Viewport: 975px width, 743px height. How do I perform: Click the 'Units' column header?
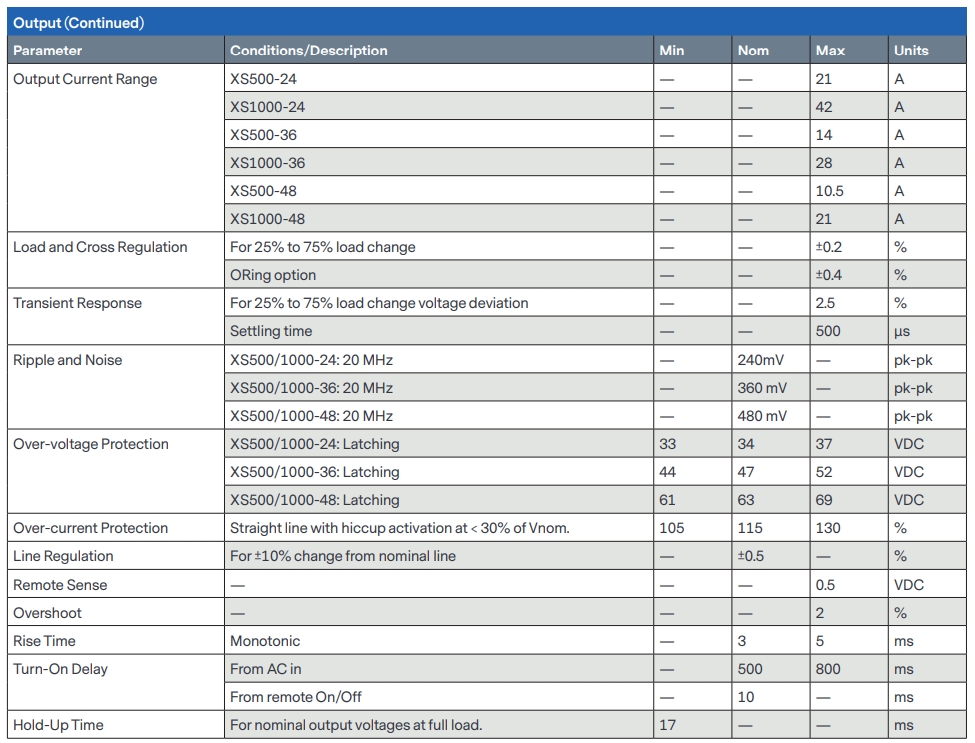click(x=911, y=50)
